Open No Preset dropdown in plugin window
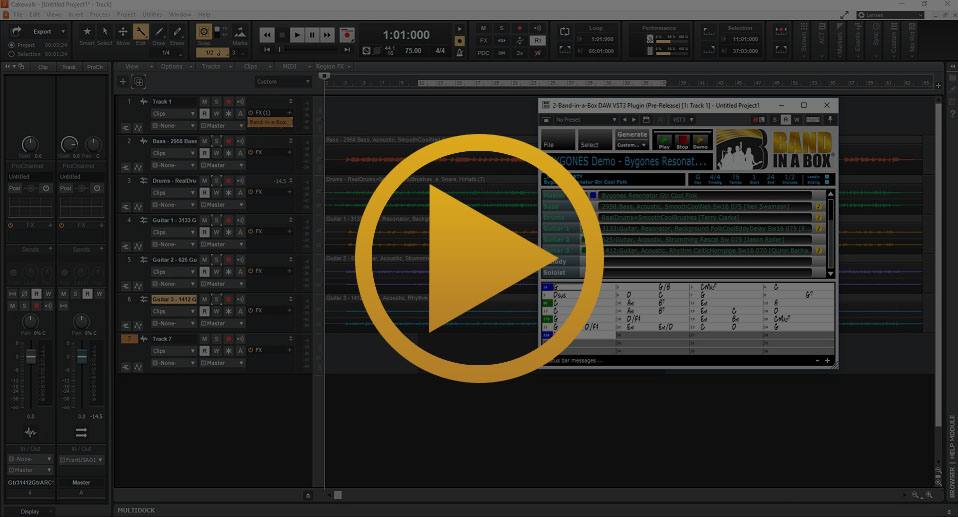The width and height of the screenshot is (958, 517). [586, 120]
